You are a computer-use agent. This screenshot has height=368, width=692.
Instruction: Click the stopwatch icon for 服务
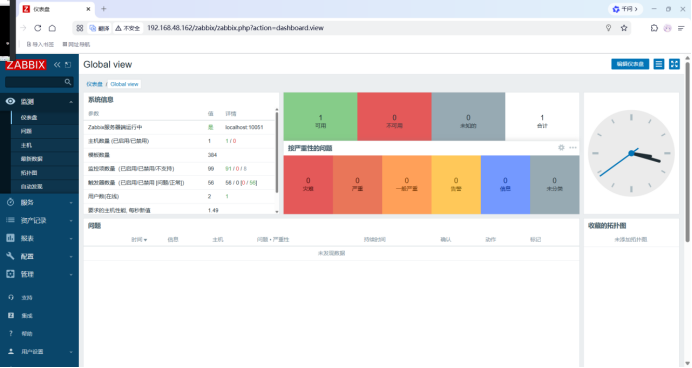[x=11, y=203]
